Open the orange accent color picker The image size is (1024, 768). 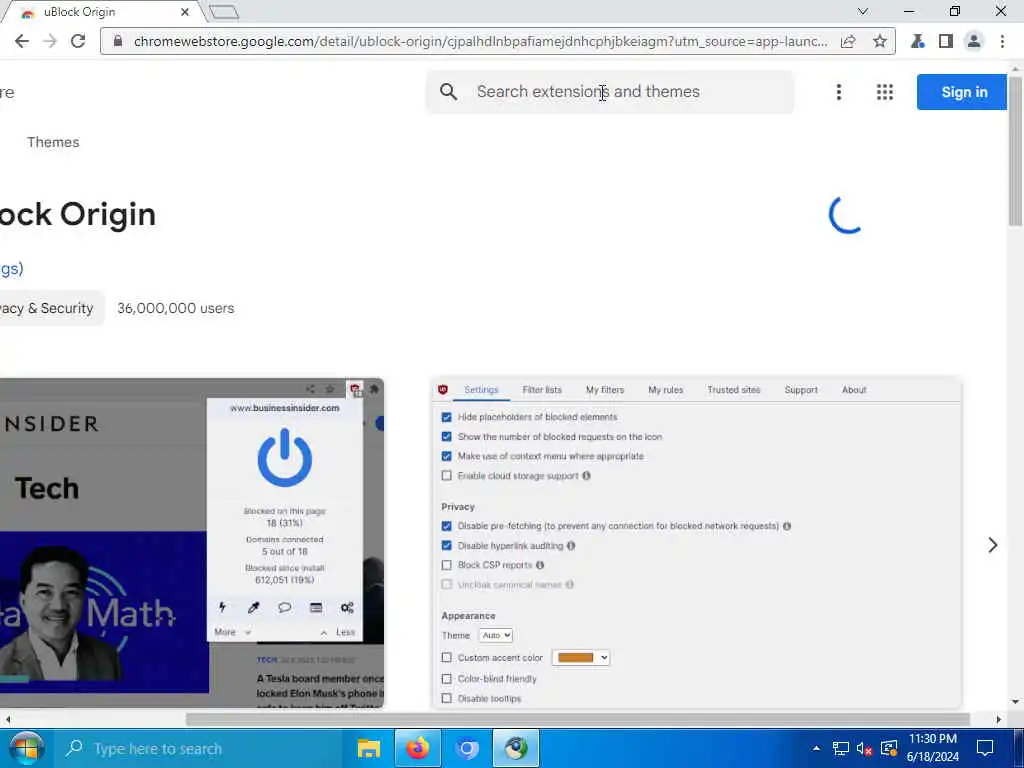pos(581,658)
